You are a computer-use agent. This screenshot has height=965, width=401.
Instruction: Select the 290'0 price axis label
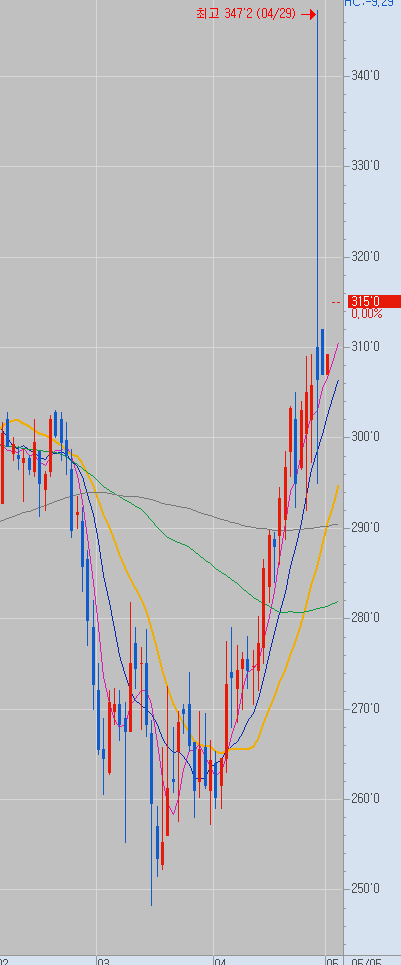(367, 527)
